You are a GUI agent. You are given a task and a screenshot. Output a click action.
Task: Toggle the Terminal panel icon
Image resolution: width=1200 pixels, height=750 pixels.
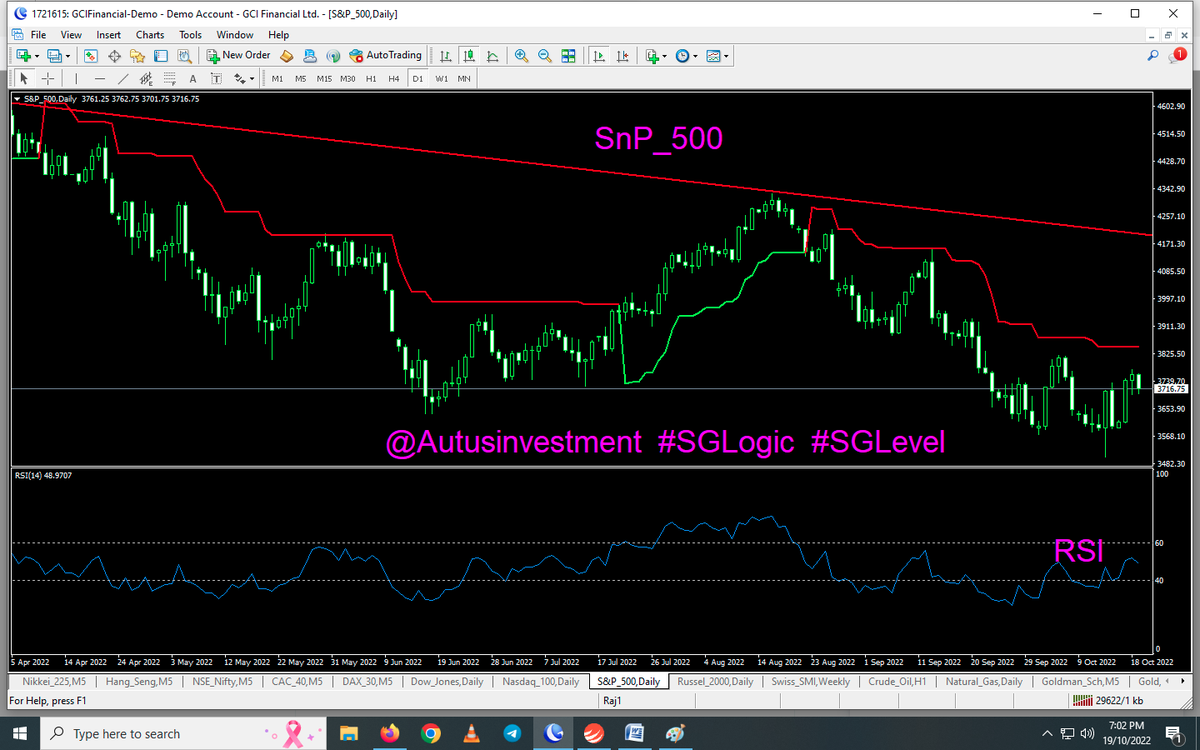click(x=160, y=56)
